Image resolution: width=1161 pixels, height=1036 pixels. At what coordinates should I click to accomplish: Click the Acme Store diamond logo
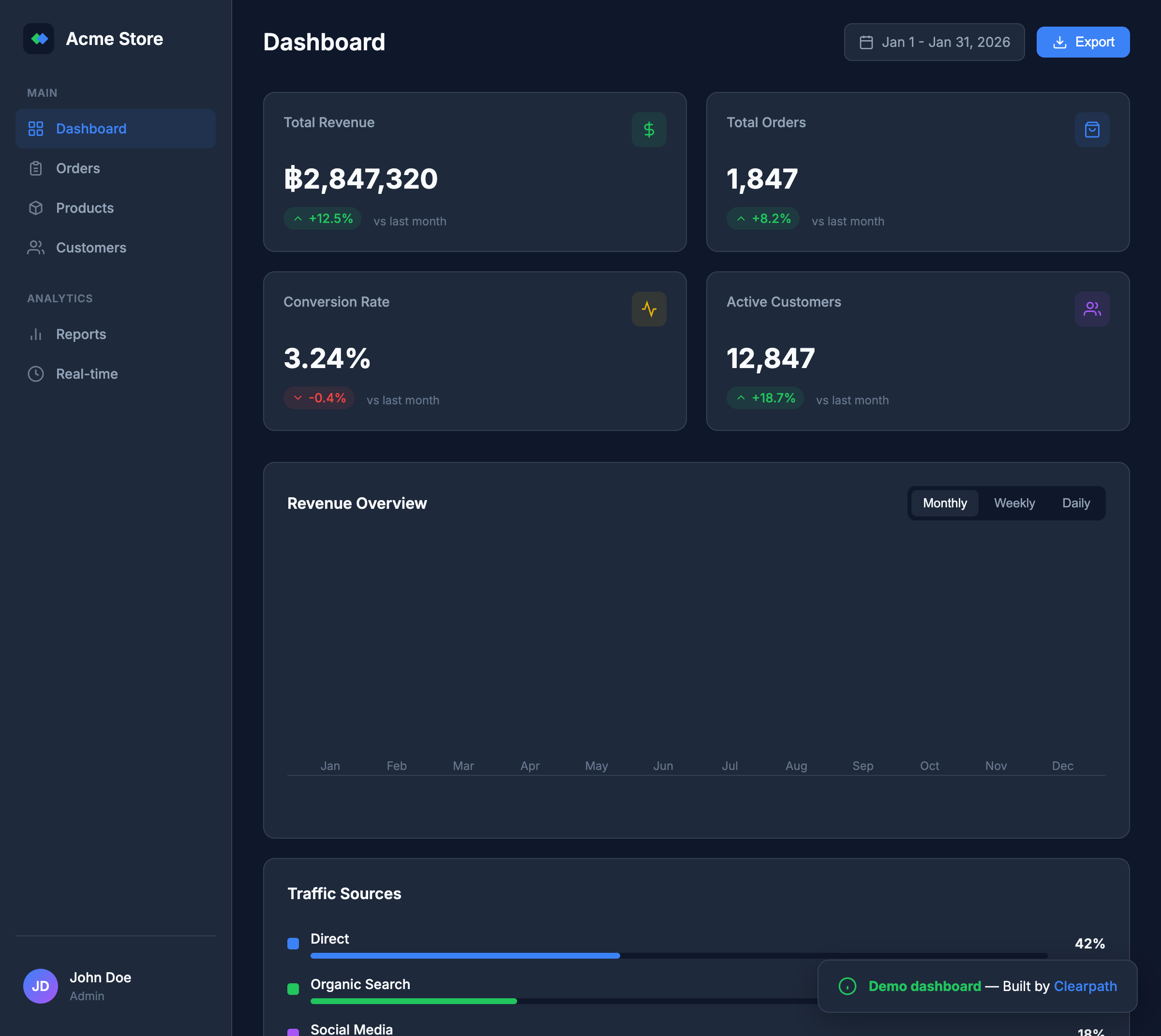pyautogui.click(x=39, y=39)
